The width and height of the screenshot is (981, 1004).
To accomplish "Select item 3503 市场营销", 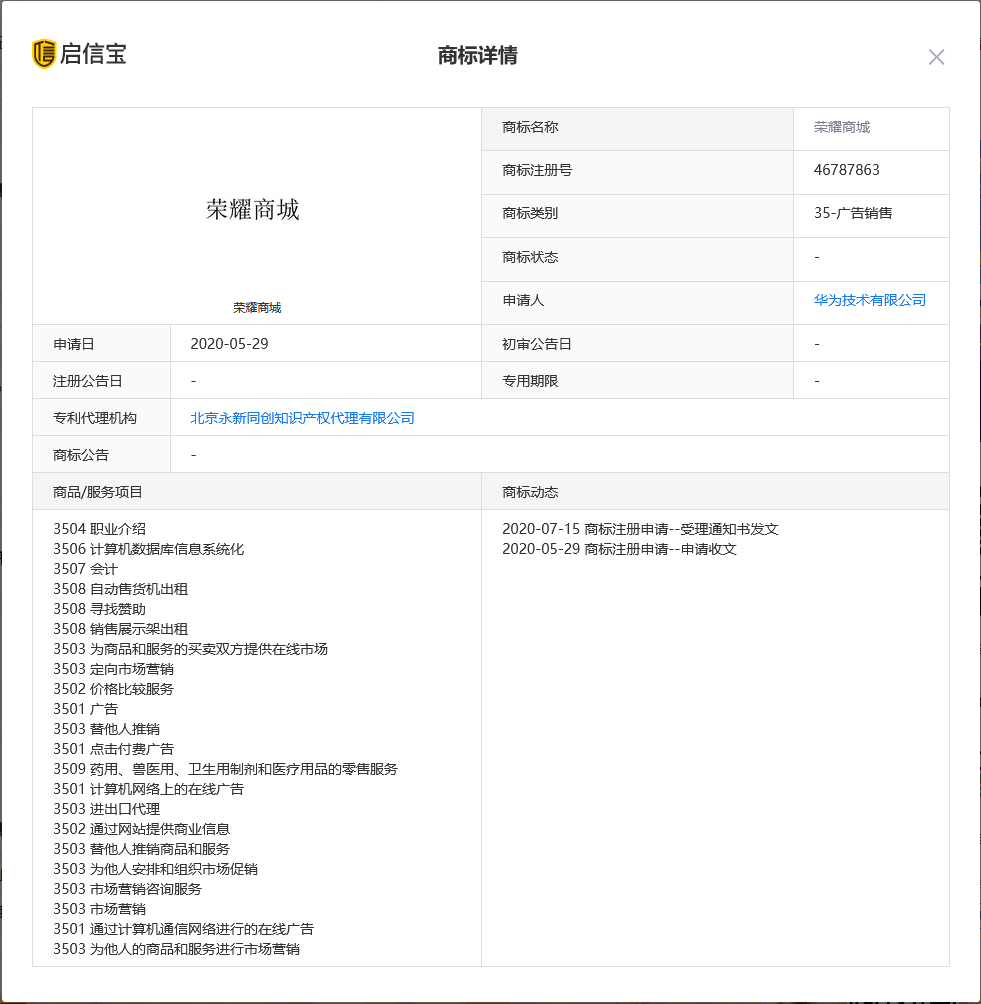I will click(x=99, y=909).
